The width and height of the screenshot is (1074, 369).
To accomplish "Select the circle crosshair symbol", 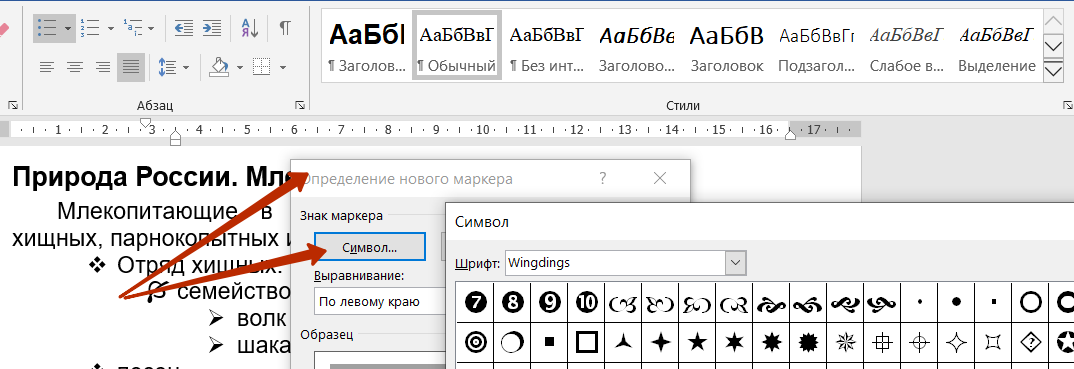I will pos(919,341).
